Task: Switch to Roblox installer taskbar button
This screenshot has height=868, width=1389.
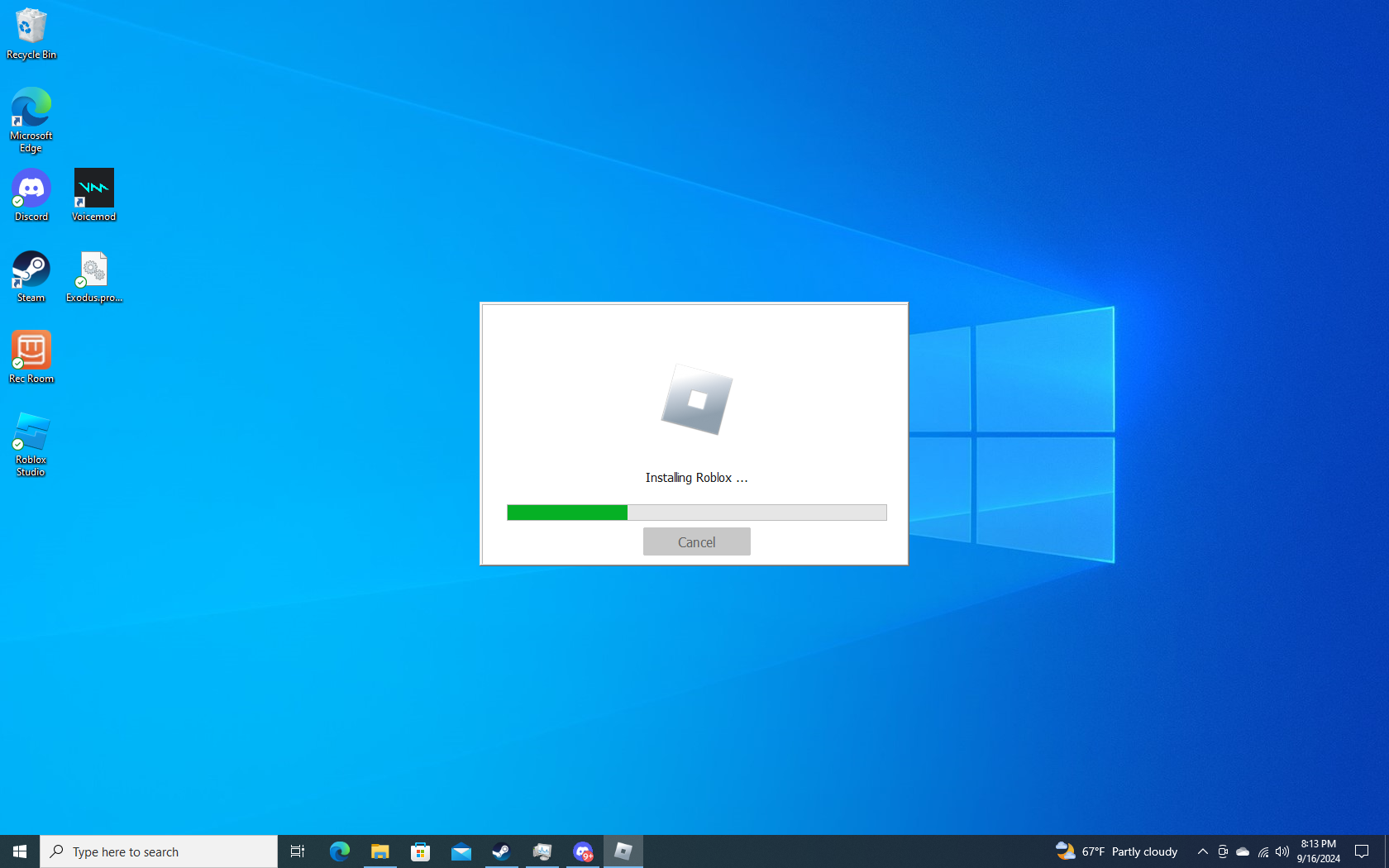Action: click(623, 851)
